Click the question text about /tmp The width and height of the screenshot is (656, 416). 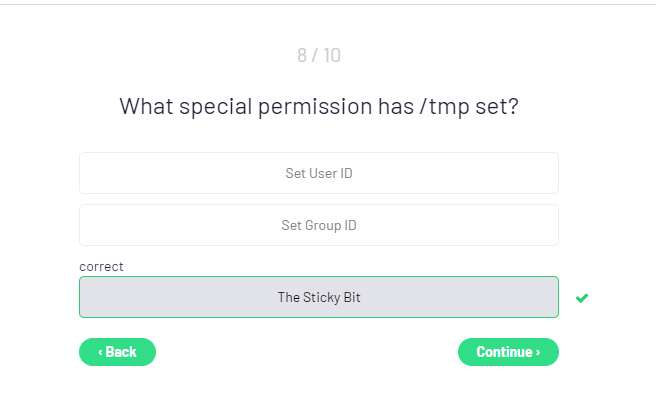point(318,106)
